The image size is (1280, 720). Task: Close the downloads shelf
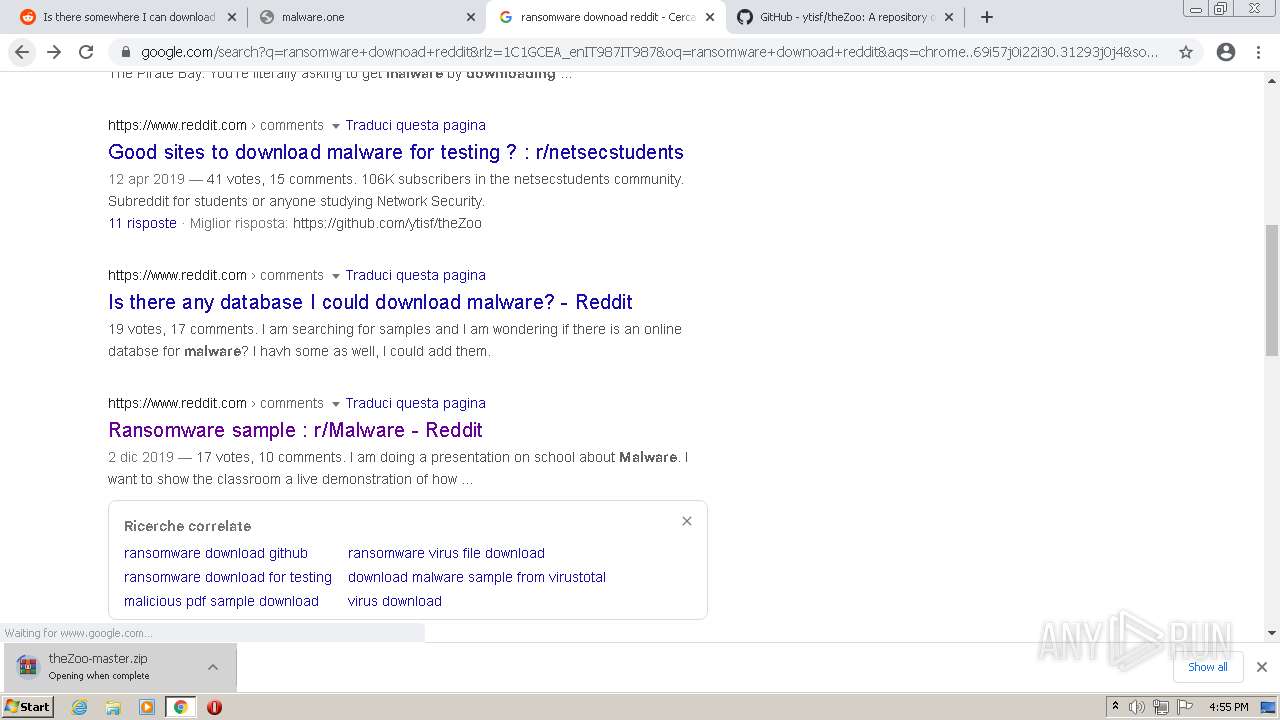(1262, 667)
